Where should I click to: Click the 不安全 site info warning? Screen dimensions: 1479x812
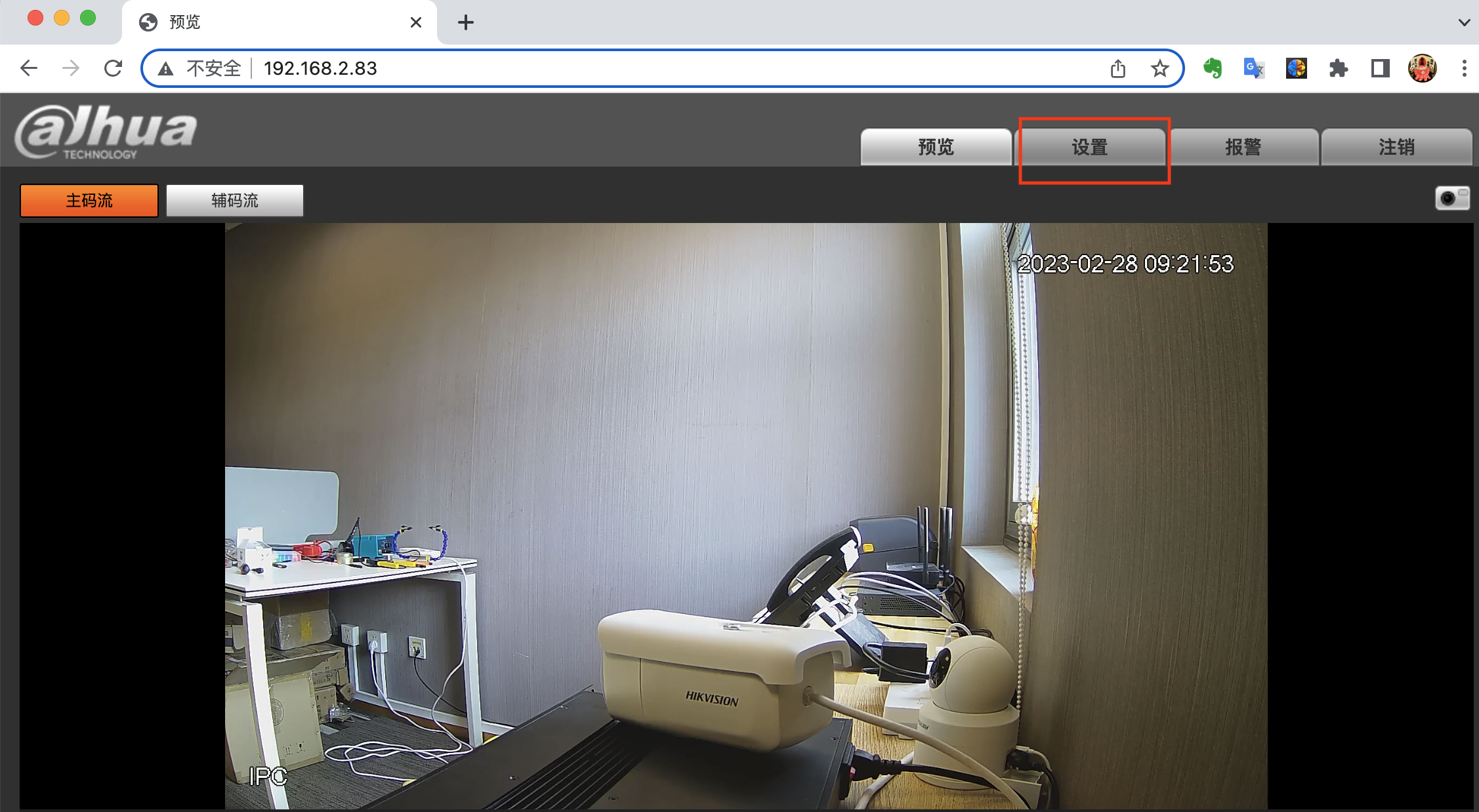click(x=200, y=68)
